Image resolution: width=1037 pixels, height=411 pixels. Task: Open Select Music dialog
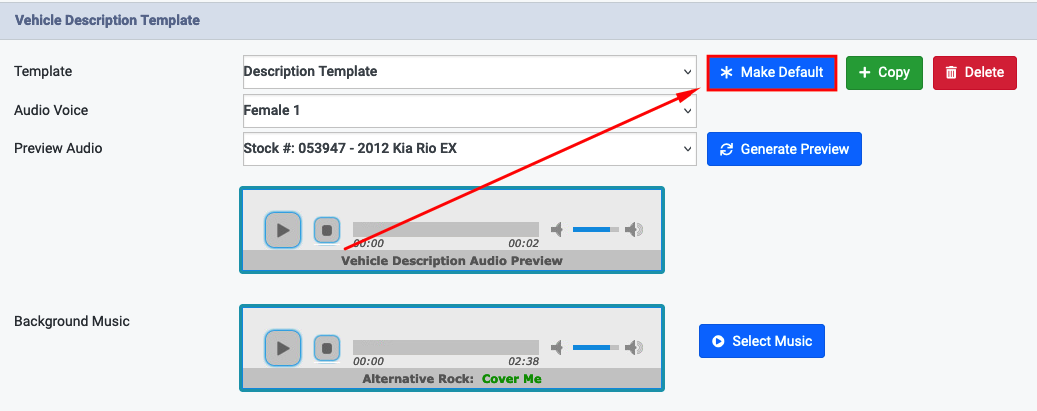tap(762, 341)
